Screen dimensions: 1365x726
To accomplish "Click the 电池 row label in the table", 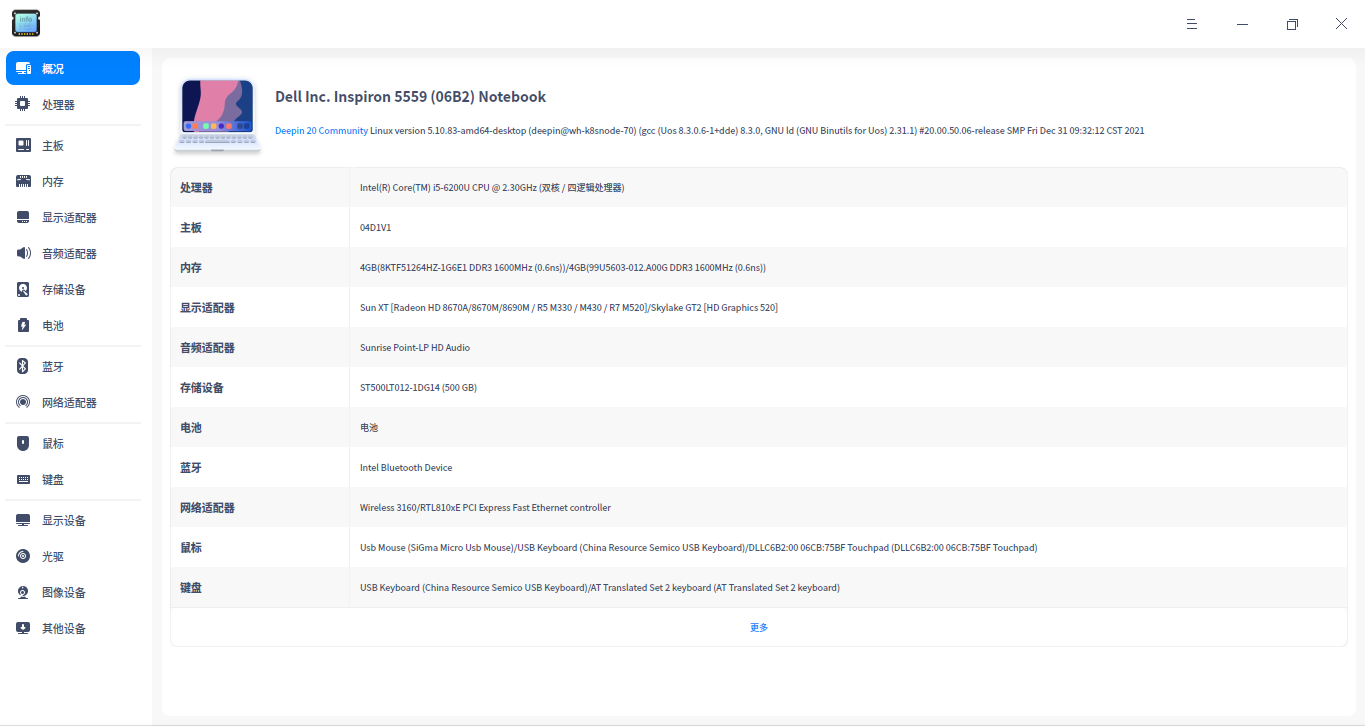I will [191, 428].
